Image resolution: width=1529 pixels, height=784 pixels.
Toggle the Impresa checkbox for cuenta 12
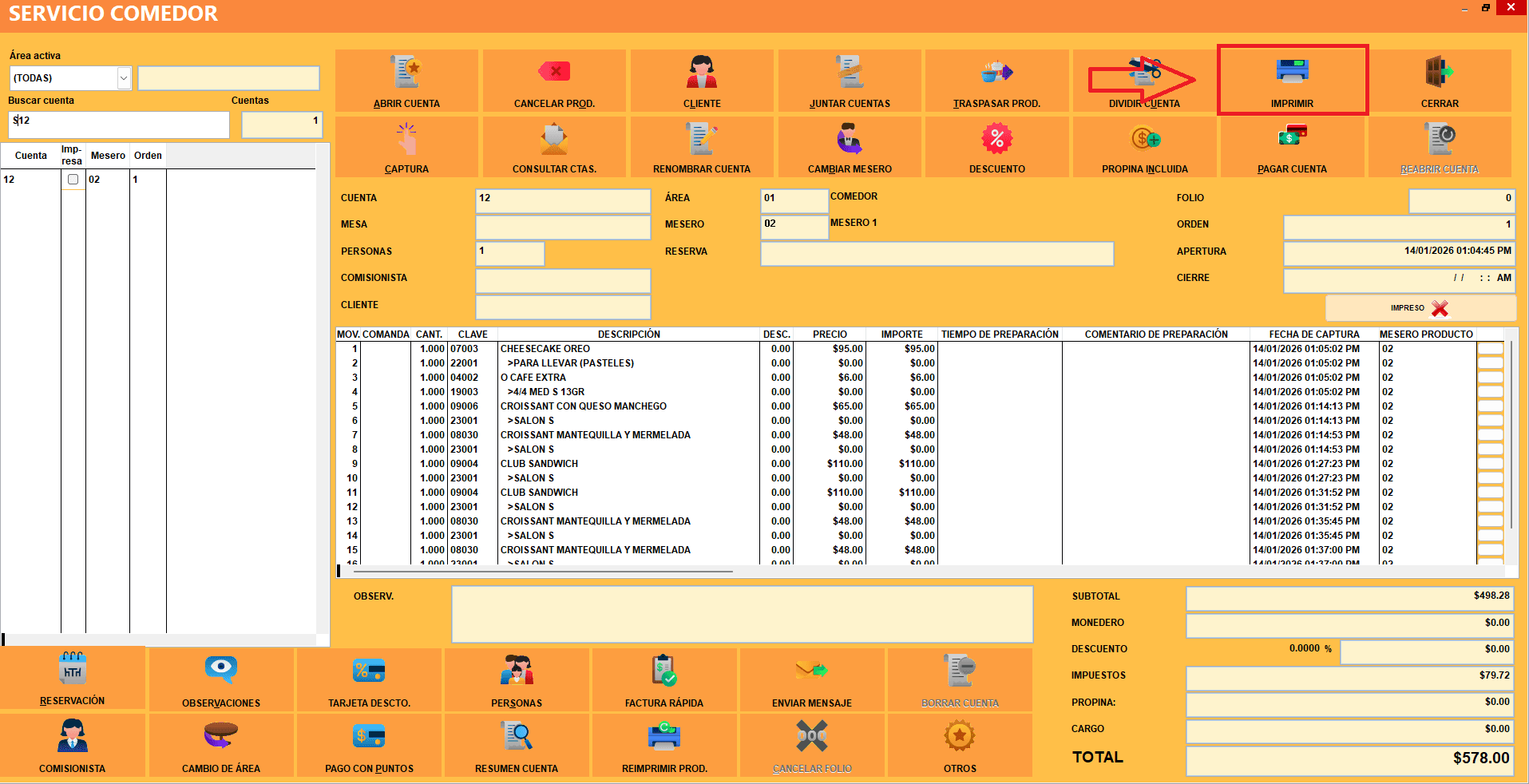pos(73,180)
